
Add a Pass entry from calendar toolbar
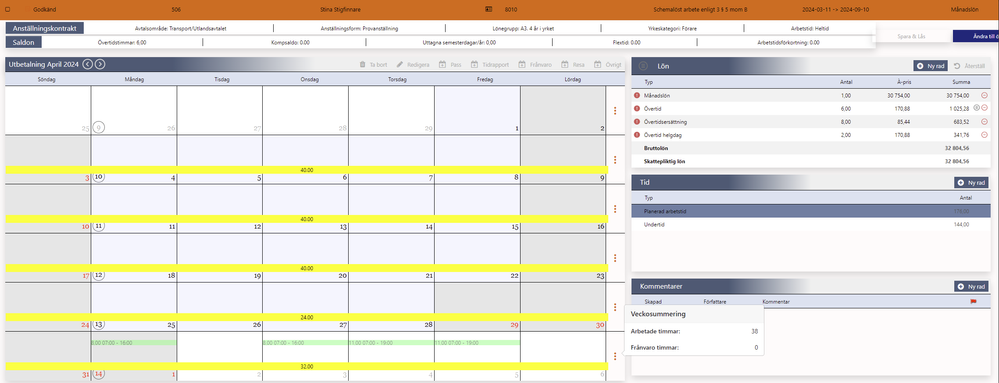pos(450,64)
